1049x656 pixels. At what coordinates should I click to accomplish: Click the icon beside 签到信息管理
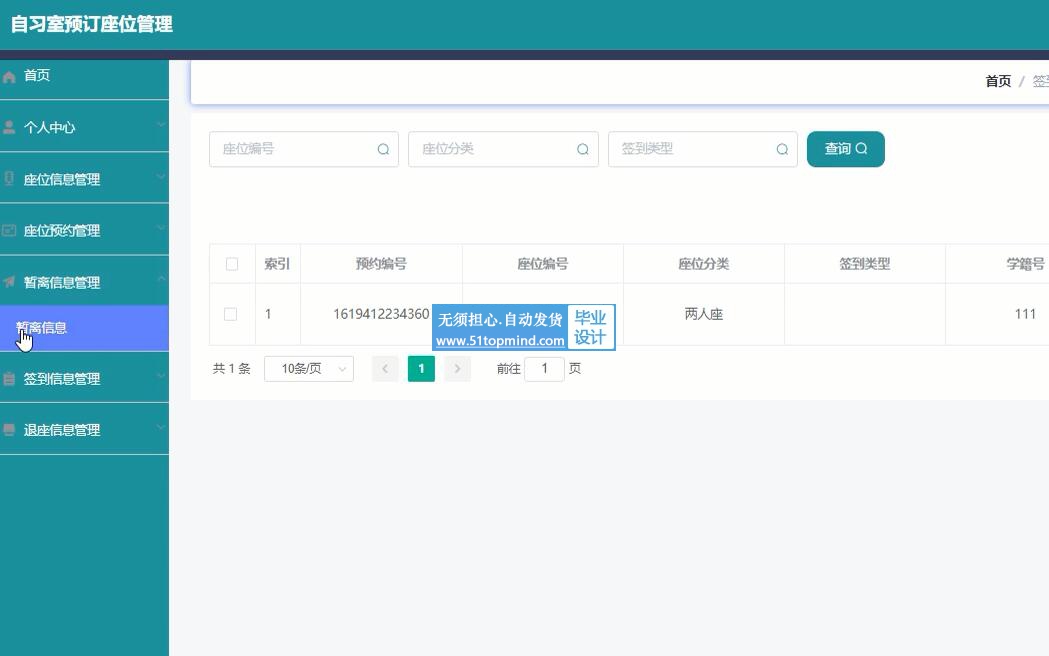click(x=9, y=379)
